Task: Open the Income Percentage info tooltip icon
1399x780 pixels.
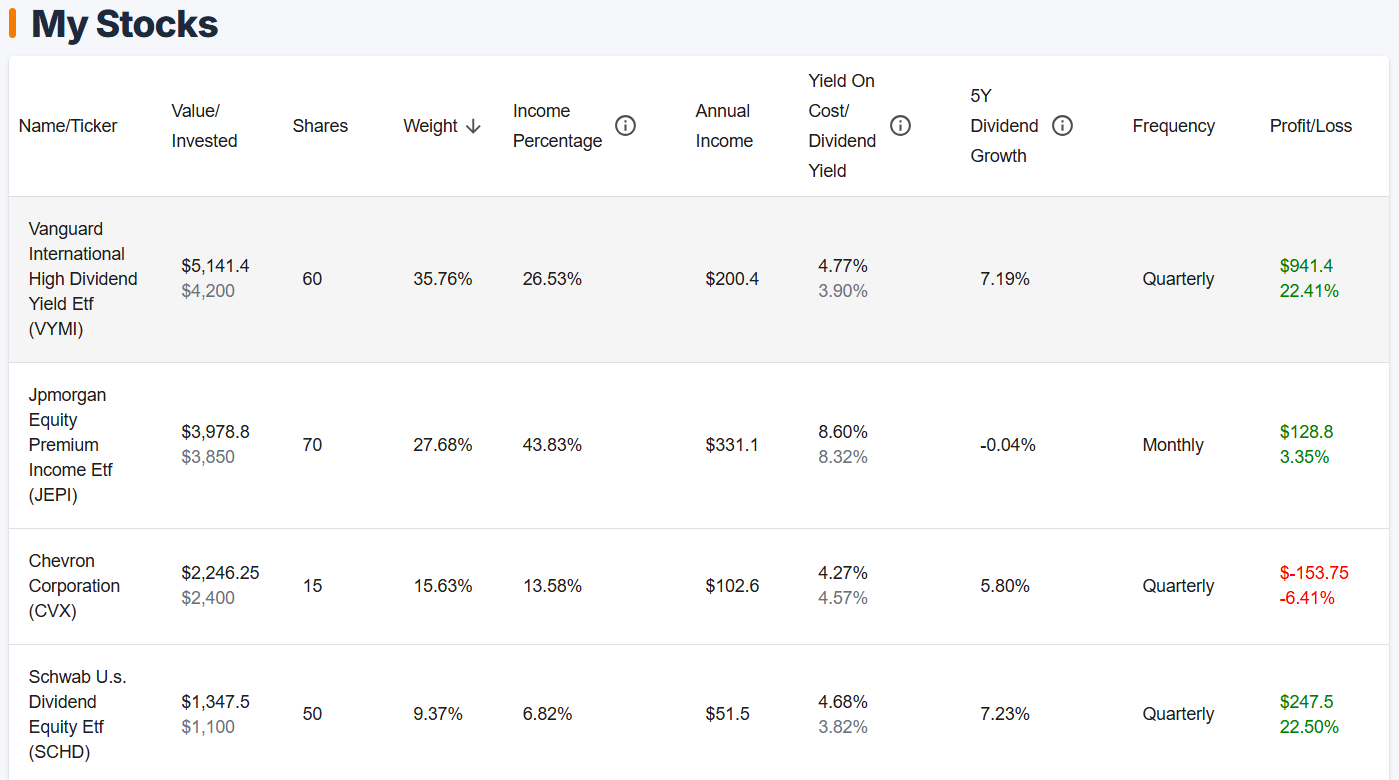Action: 625,125
